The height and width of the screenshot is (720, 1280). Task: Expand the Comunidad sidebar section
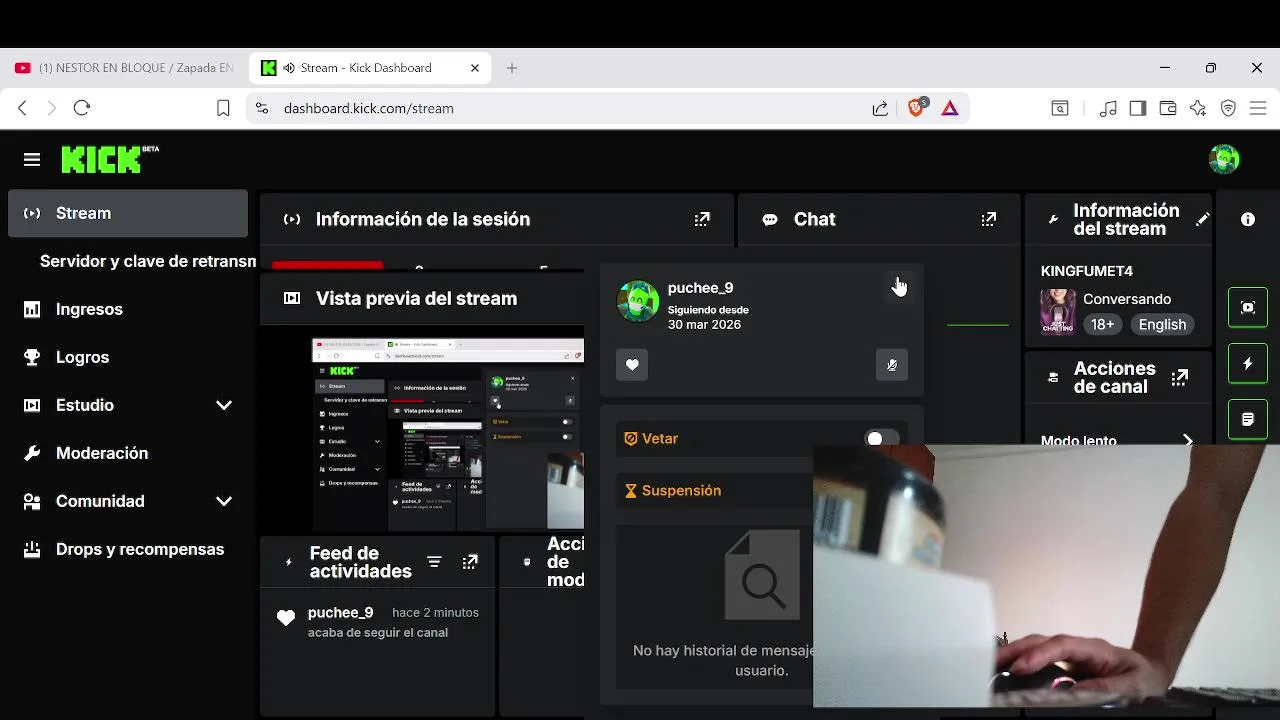tap(224, 501)
